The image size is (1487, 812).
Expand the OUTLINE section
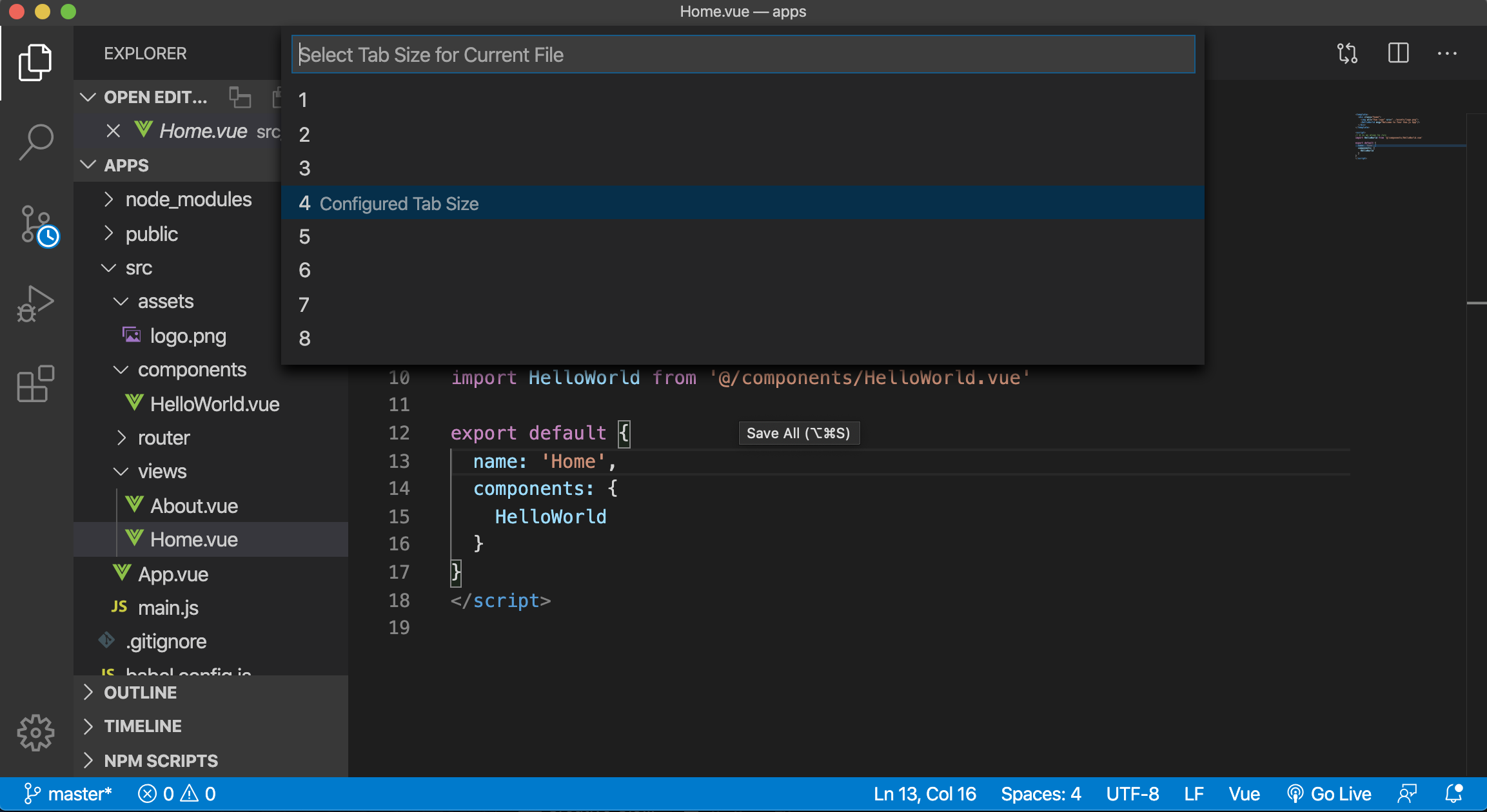[140, 693]
